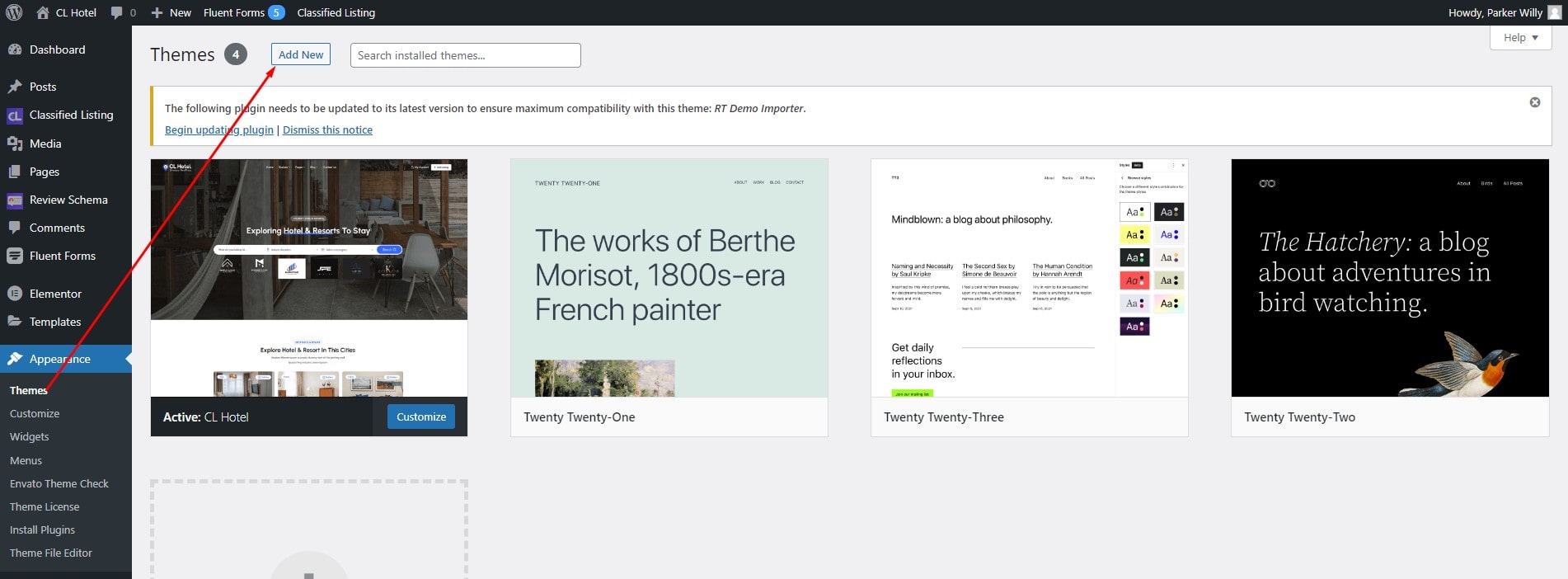
Task: Expand the Help dropdown
Action: coord(1521,37)
